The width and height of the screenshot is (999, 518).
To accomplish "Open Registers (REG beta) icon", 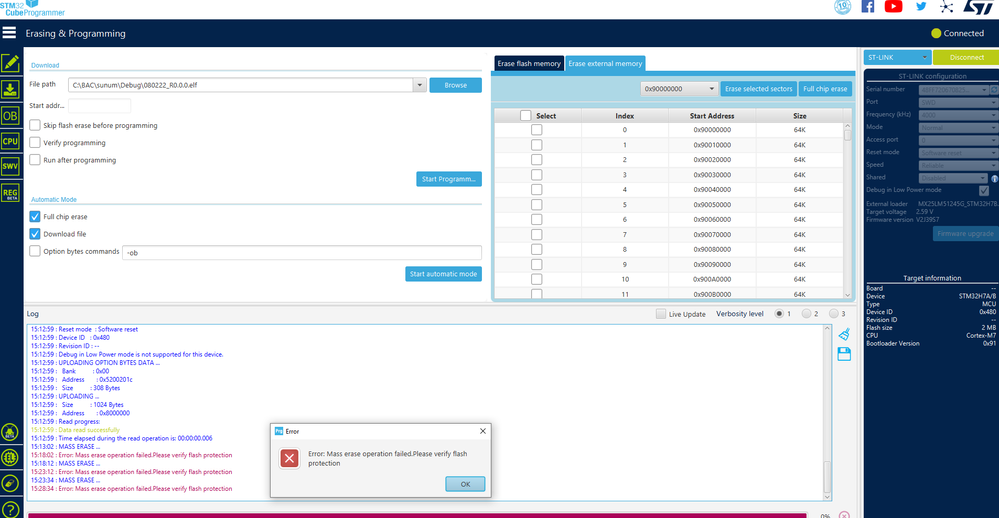I will [x=10, y=193].
